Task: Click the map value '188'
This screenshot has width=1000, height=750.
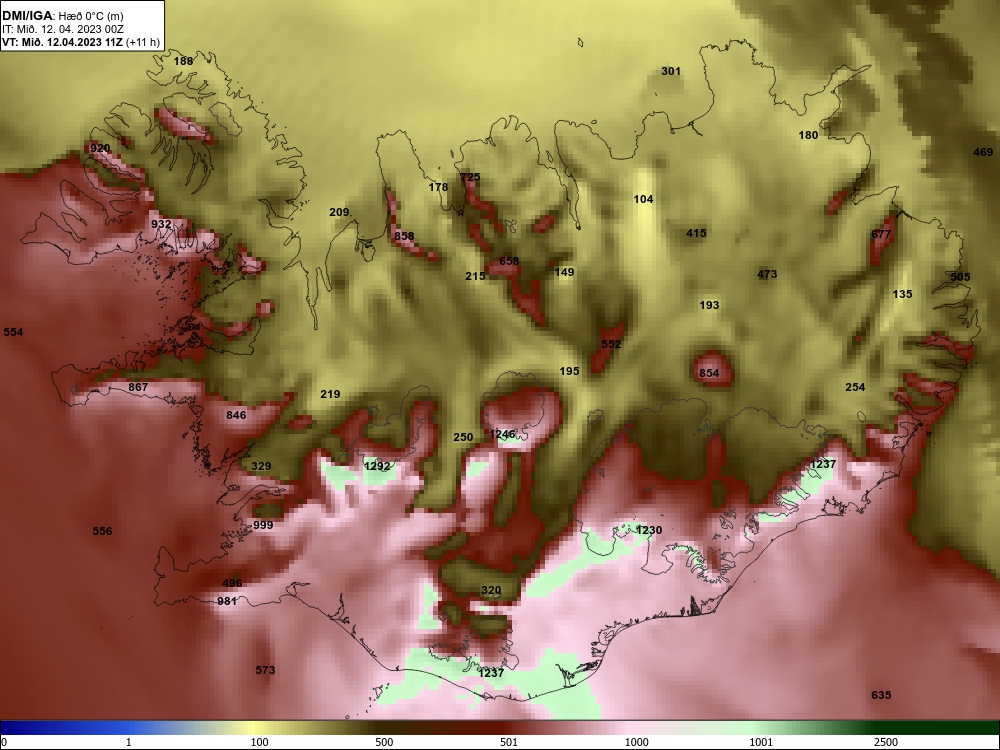Action: [x=183, y=61]
